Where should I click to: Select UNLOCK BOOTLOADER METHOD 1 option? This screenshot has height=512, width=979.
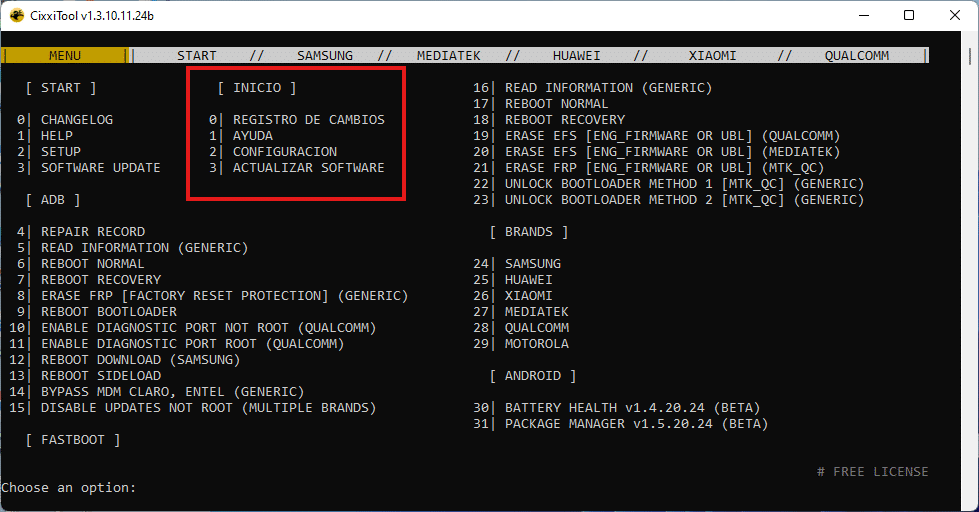coord(684,184)
